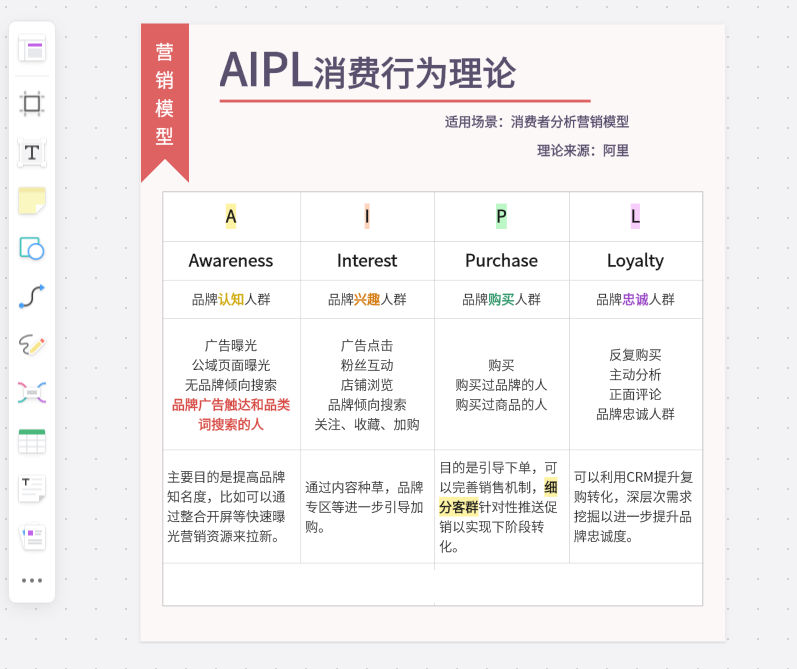Open more tools with the three-dot button
797x669 pixels.
coord(32,580)
